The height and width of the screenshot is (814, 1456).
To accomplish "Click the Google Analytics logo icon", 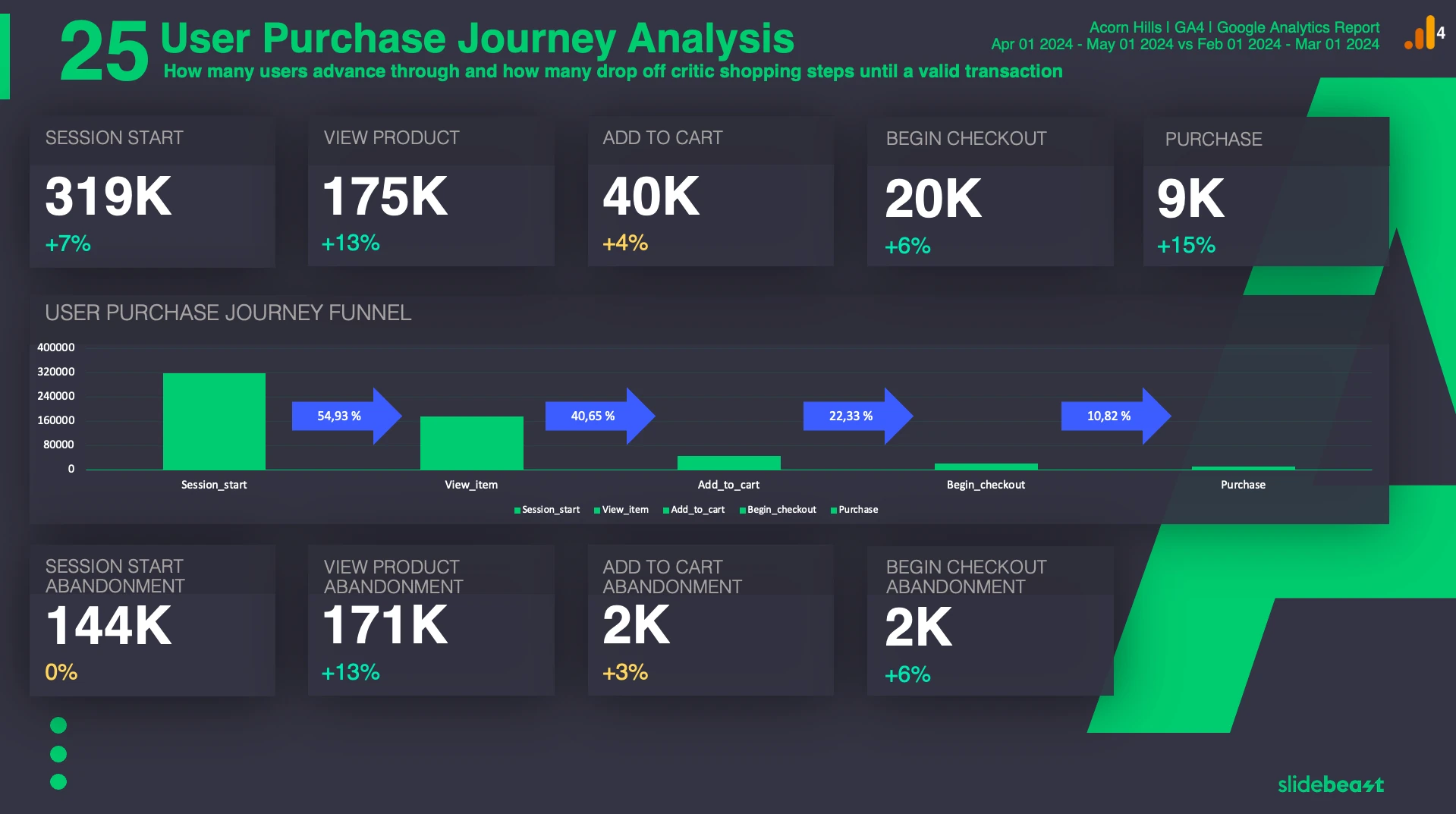I will point(1424,33).
